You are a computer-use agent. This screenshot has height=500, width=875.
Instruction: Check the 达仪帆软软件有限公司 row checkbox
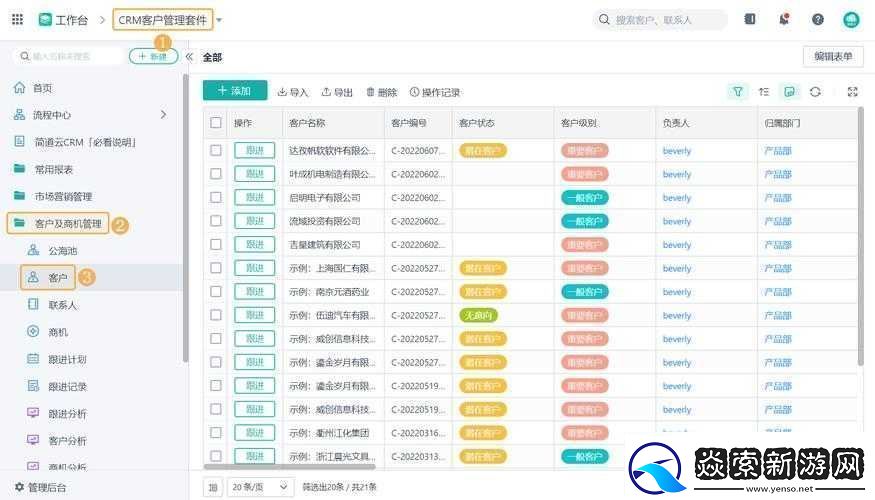[216, 150]
